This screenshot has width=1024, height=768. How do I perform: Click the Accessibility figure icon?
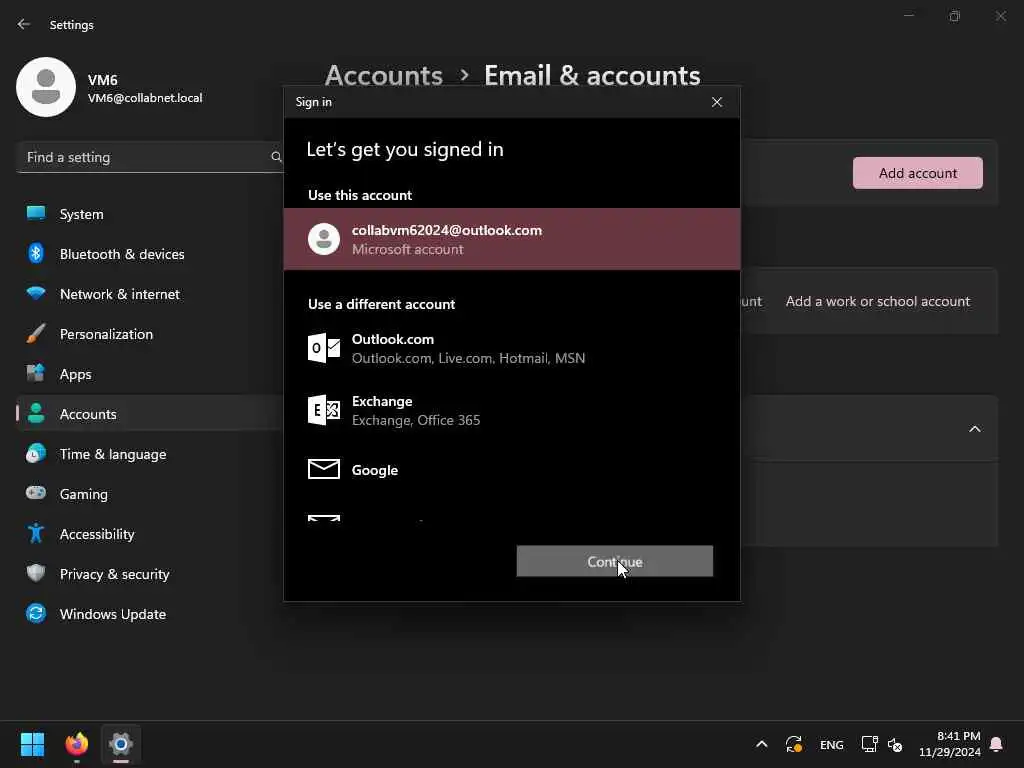tap(36, 533)
